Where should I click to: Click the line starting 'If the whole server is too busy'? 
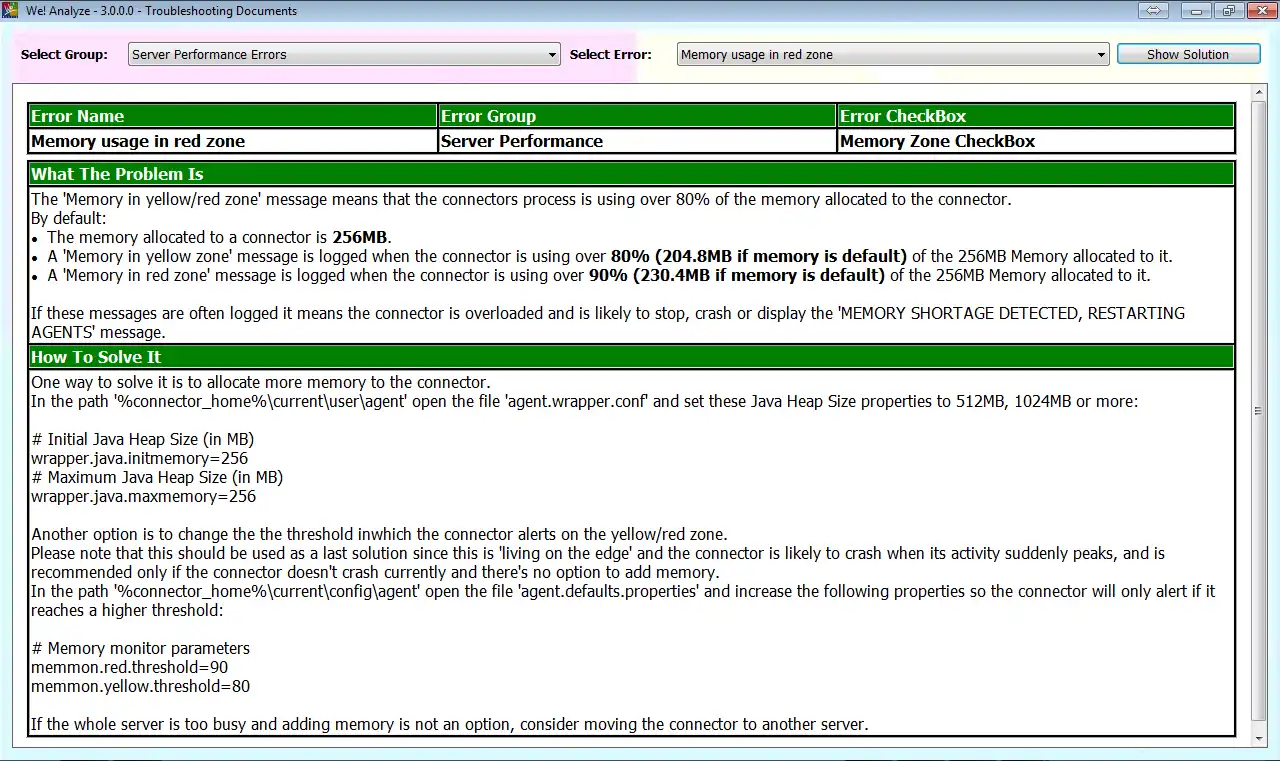(x=450, y=724)
